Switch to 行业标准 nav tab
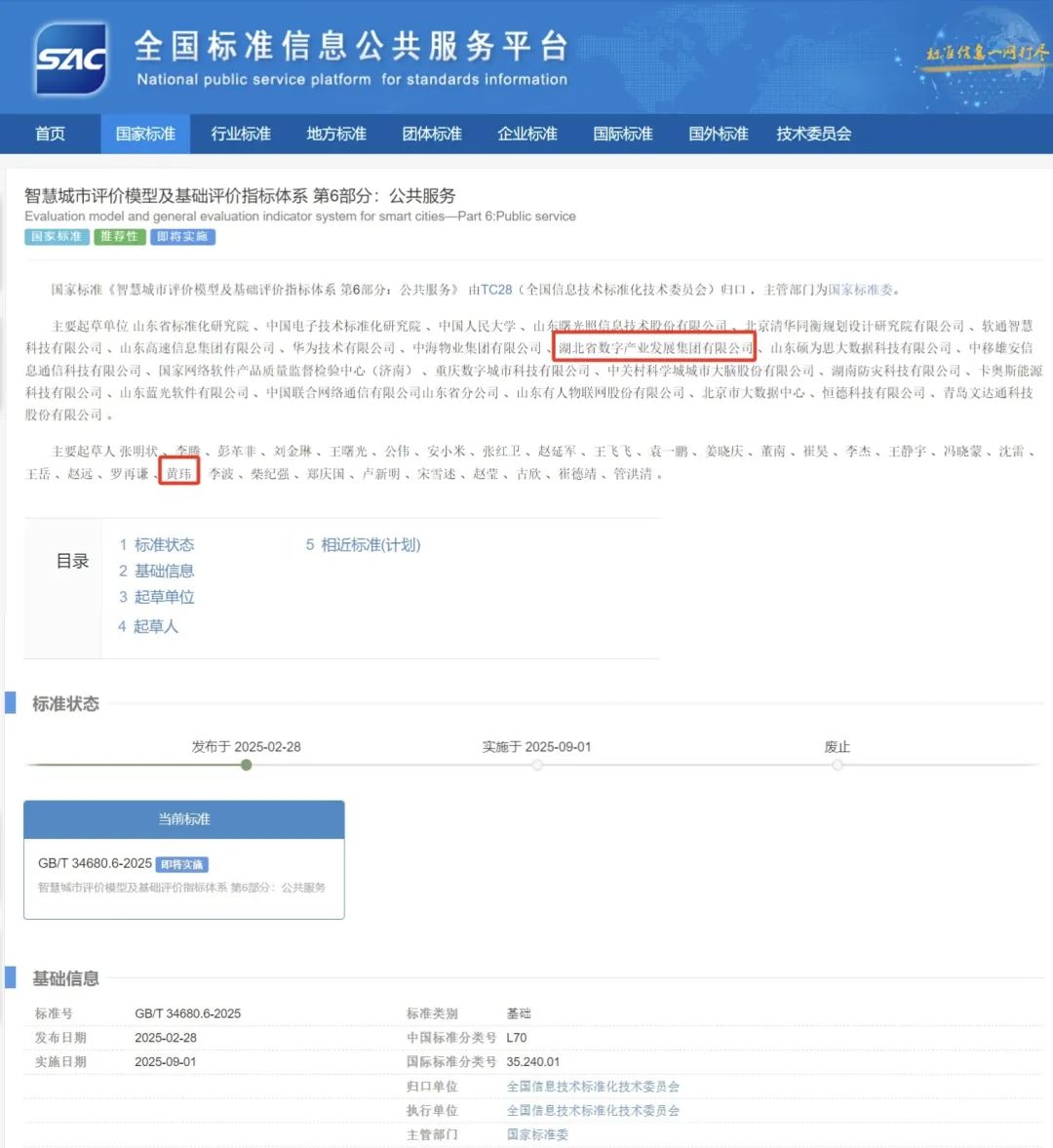Viewport: 1053px width, 1148px height. (241, 134)
